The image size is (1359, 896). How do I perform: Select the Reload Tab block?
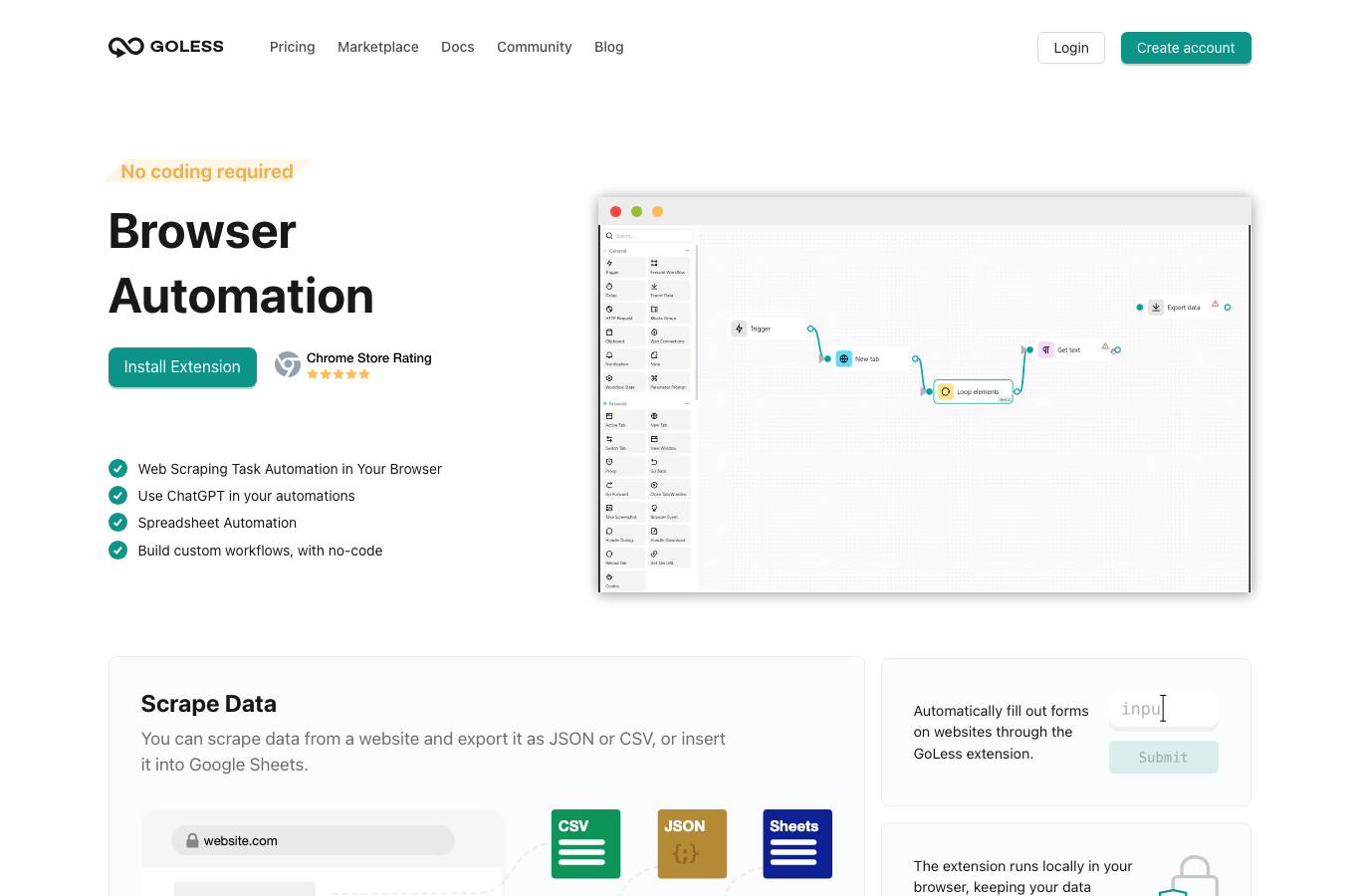coord(624,558)
